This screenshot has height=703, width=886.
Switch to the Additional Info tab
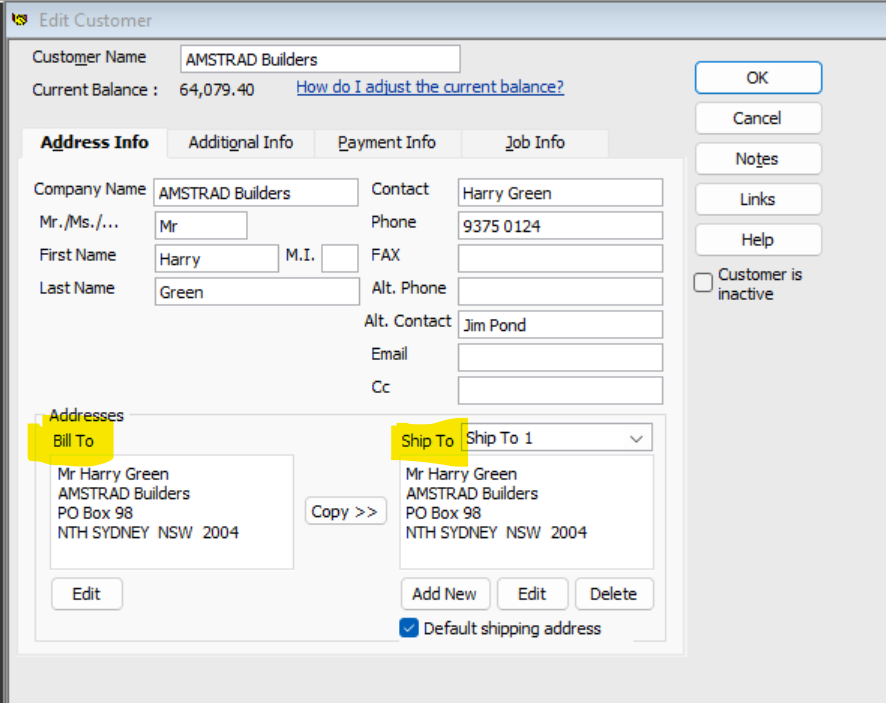(x=241, y=142)
